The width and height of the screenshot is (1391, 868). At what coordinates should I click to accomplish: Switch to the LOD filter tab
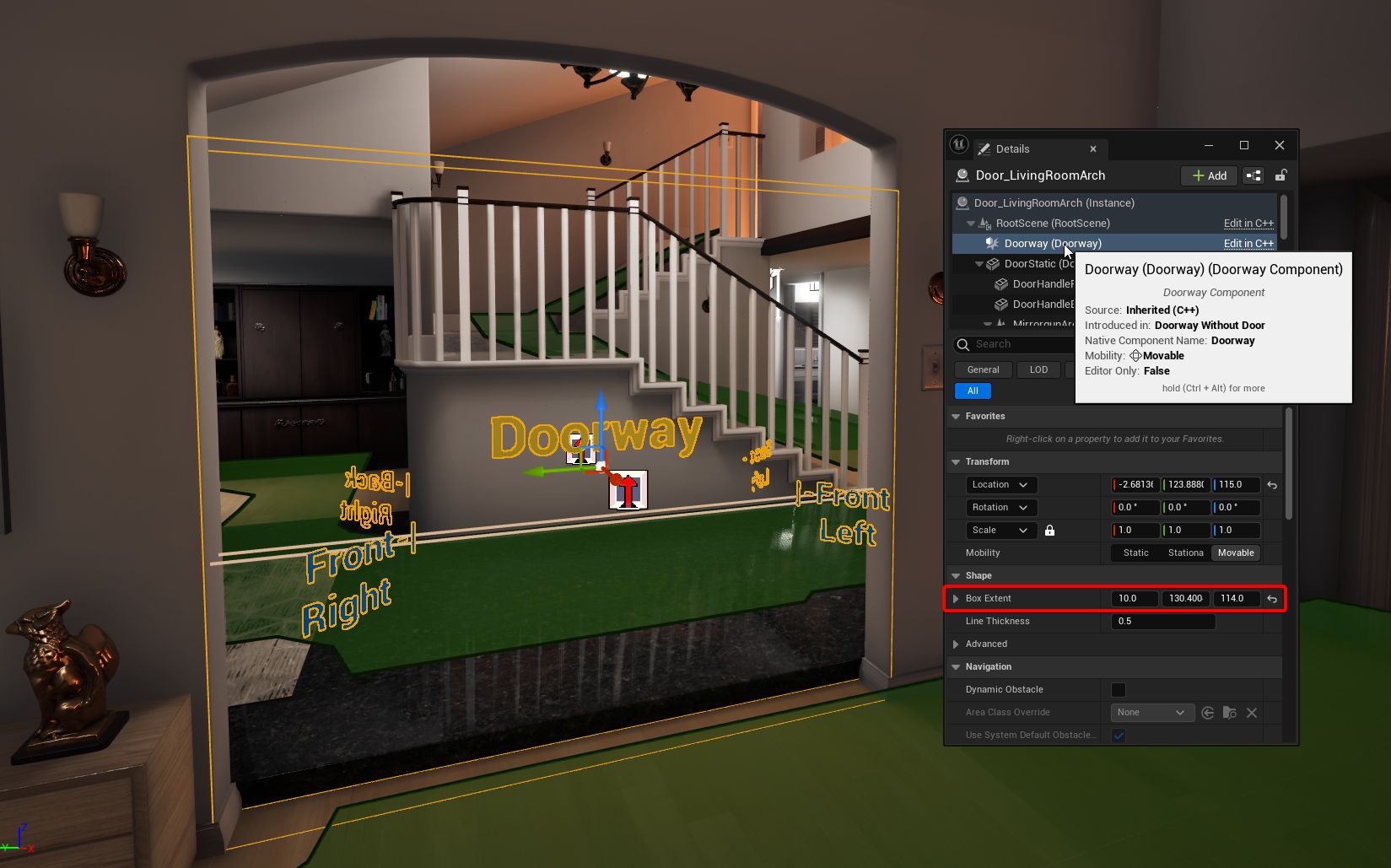point(1038,369)
